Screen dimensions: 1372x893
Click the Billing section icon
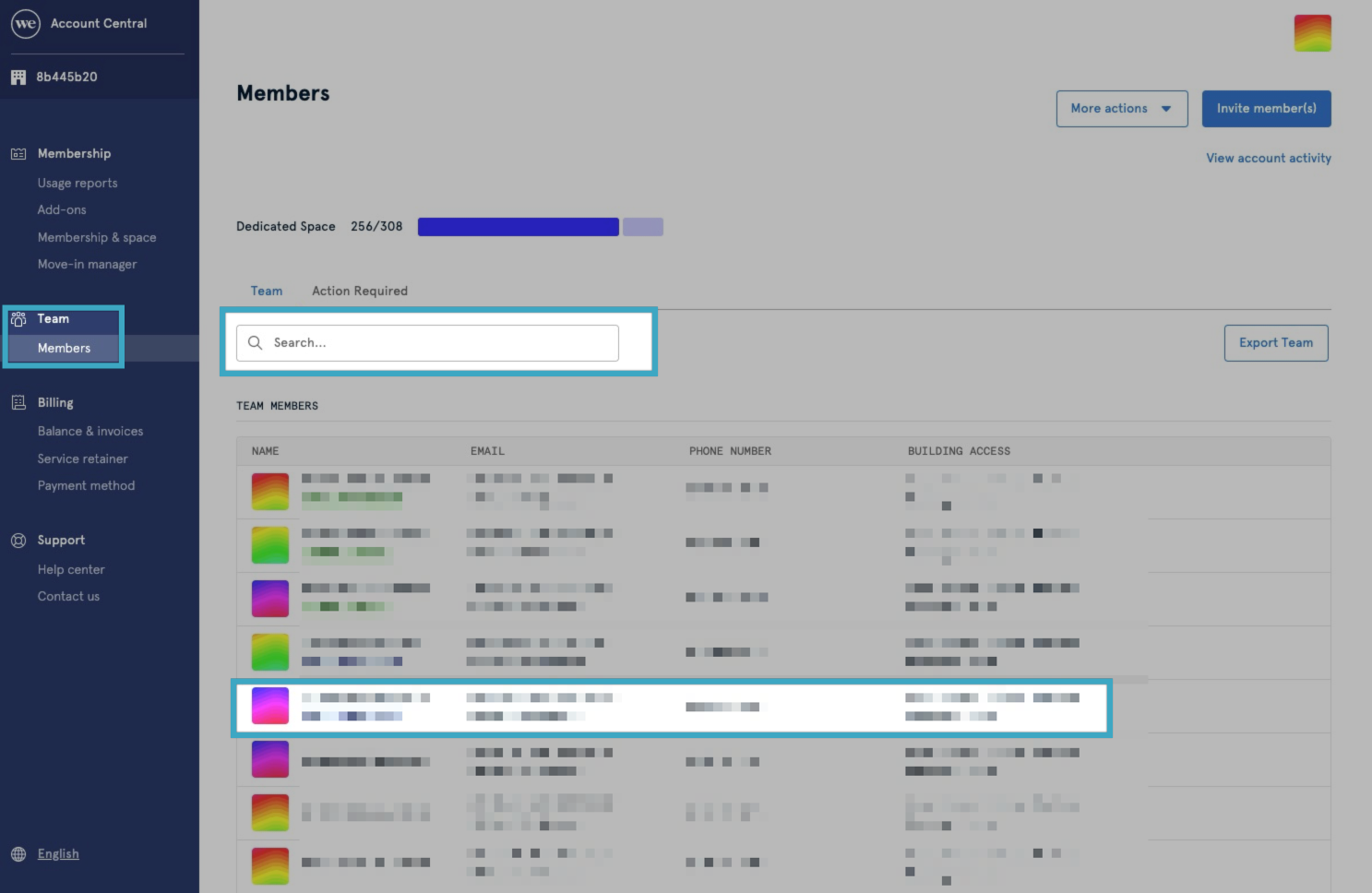tap(18, 402)
